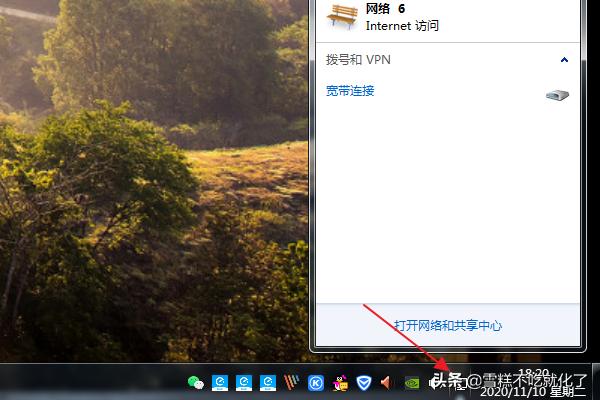This screenshot has width=600, height=400.
Task: Collapse the 拨号和 VPN section chevron
Action: (564, 60)
